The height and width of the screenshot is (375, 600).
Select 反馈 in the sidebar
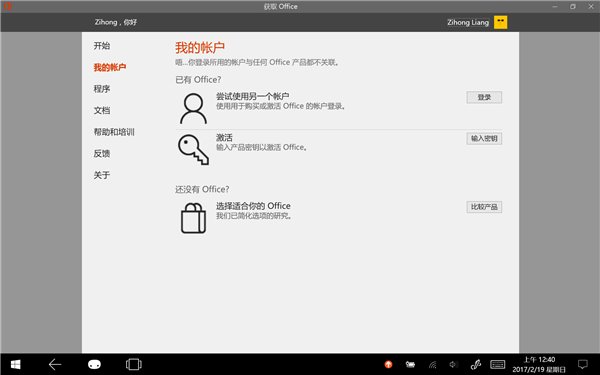click(102, 153)
